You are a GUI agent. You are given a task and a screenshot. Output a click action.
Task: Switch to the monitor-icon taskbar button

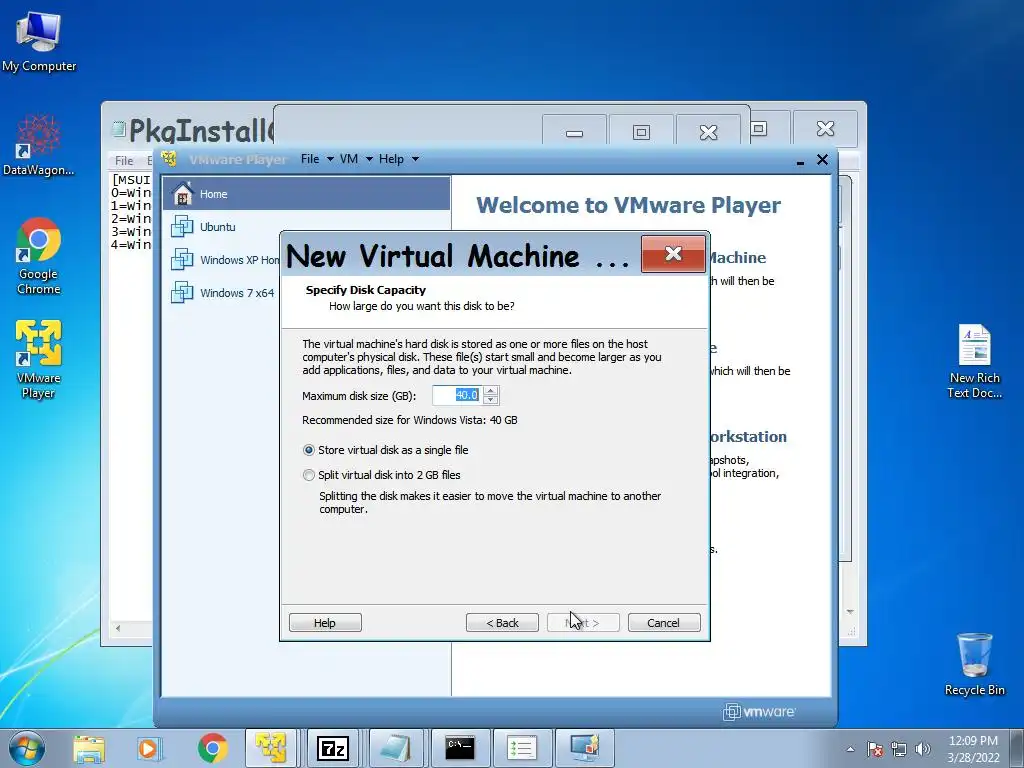(x=584, y=748)
